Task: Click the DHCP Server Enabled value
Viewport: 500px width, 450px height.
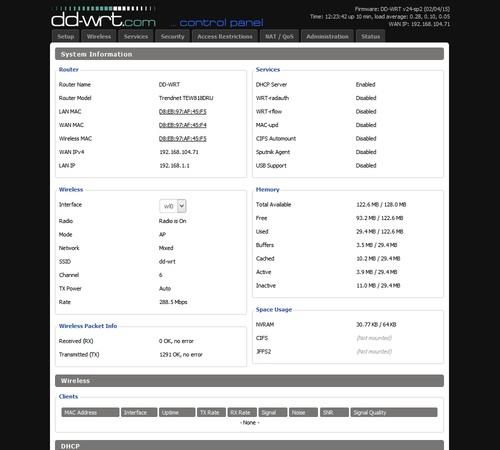Action: 365,85
